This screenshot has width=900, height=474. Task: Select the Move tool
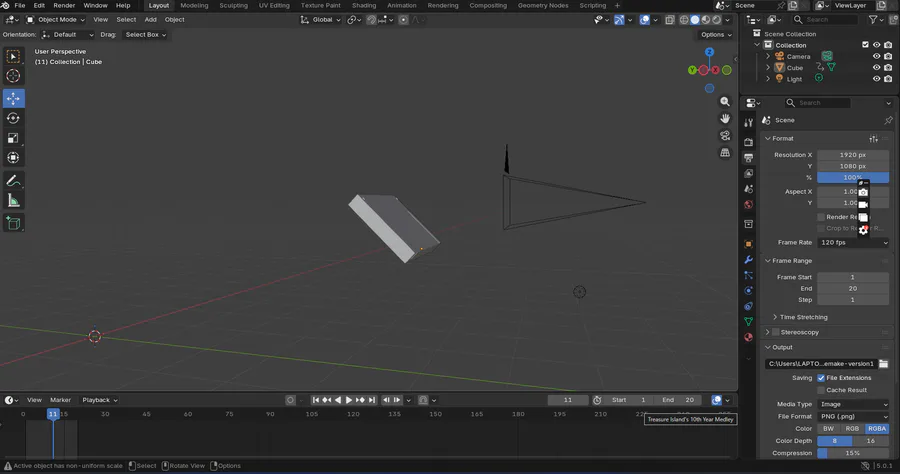pos(13,98)
